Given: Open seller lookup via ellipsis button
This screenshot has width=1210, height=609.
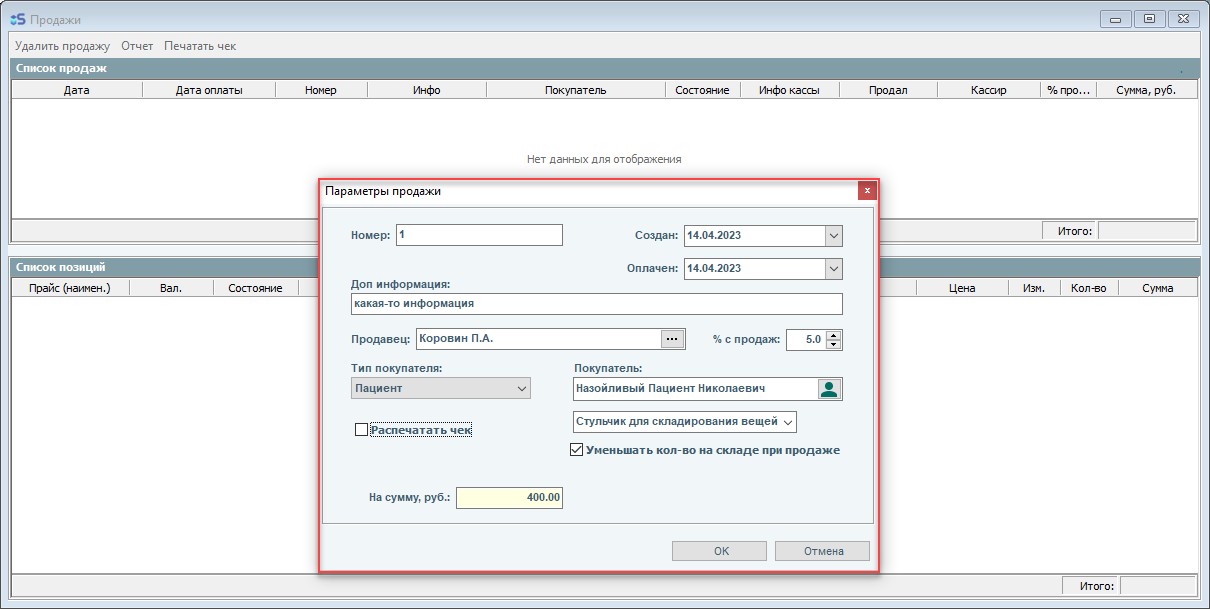Looking at the screenshot, I should click(672, 339).
